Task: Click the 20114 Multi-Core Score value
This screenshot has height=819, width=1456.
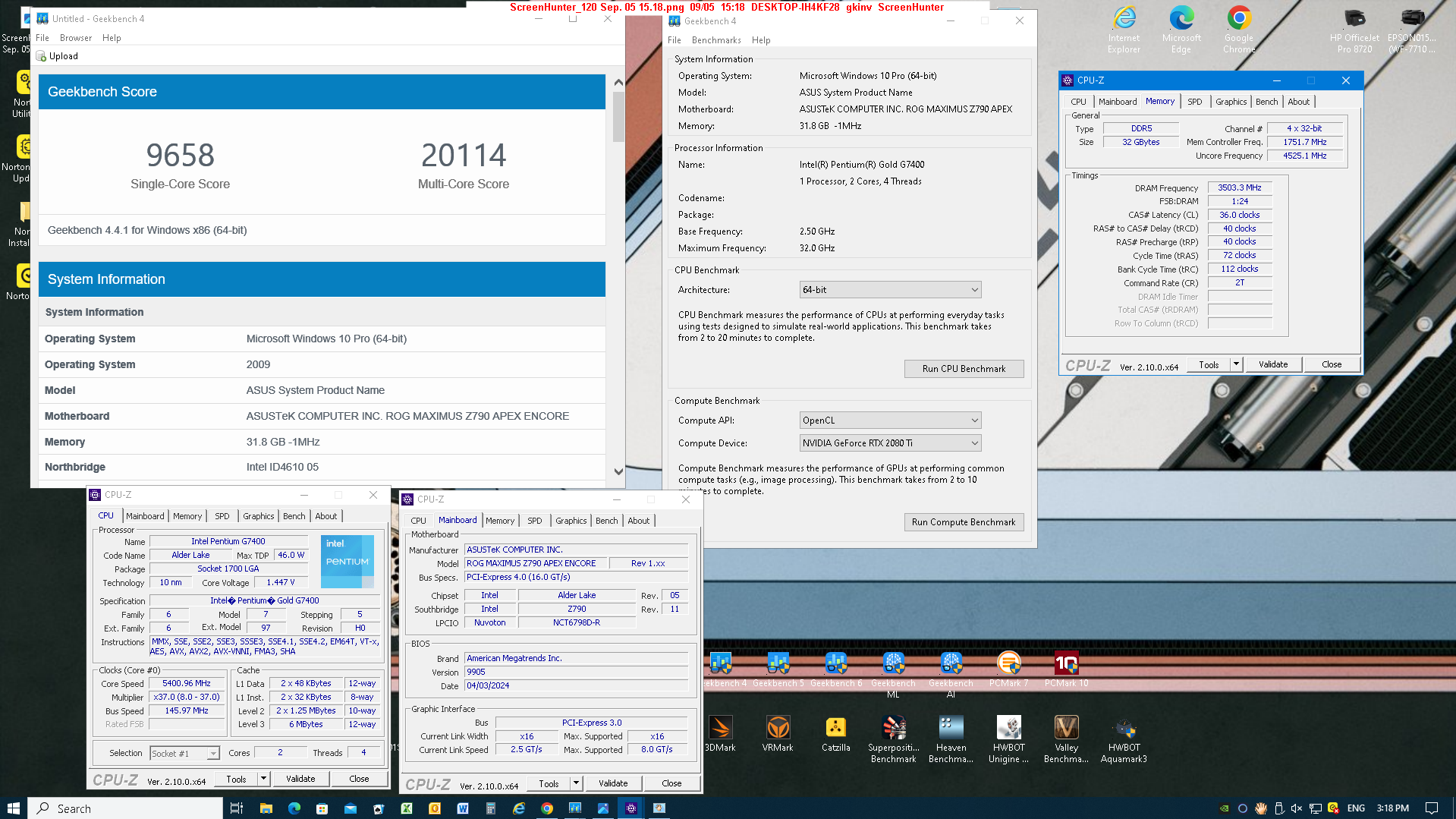Action: 463,156
